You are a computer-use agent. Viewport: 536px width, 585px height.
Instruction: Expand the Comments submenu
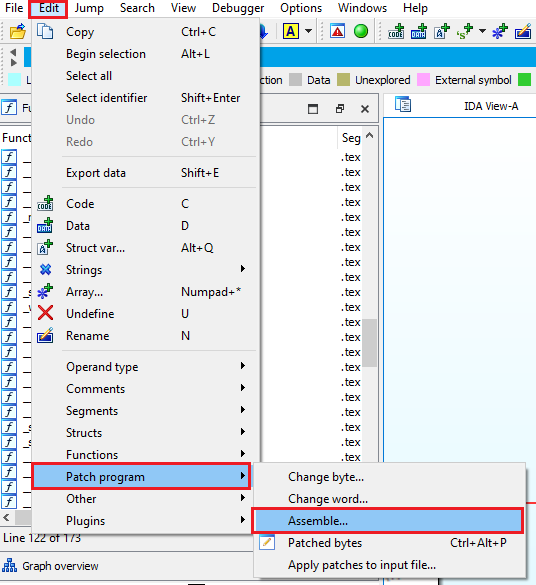[145, 389]
